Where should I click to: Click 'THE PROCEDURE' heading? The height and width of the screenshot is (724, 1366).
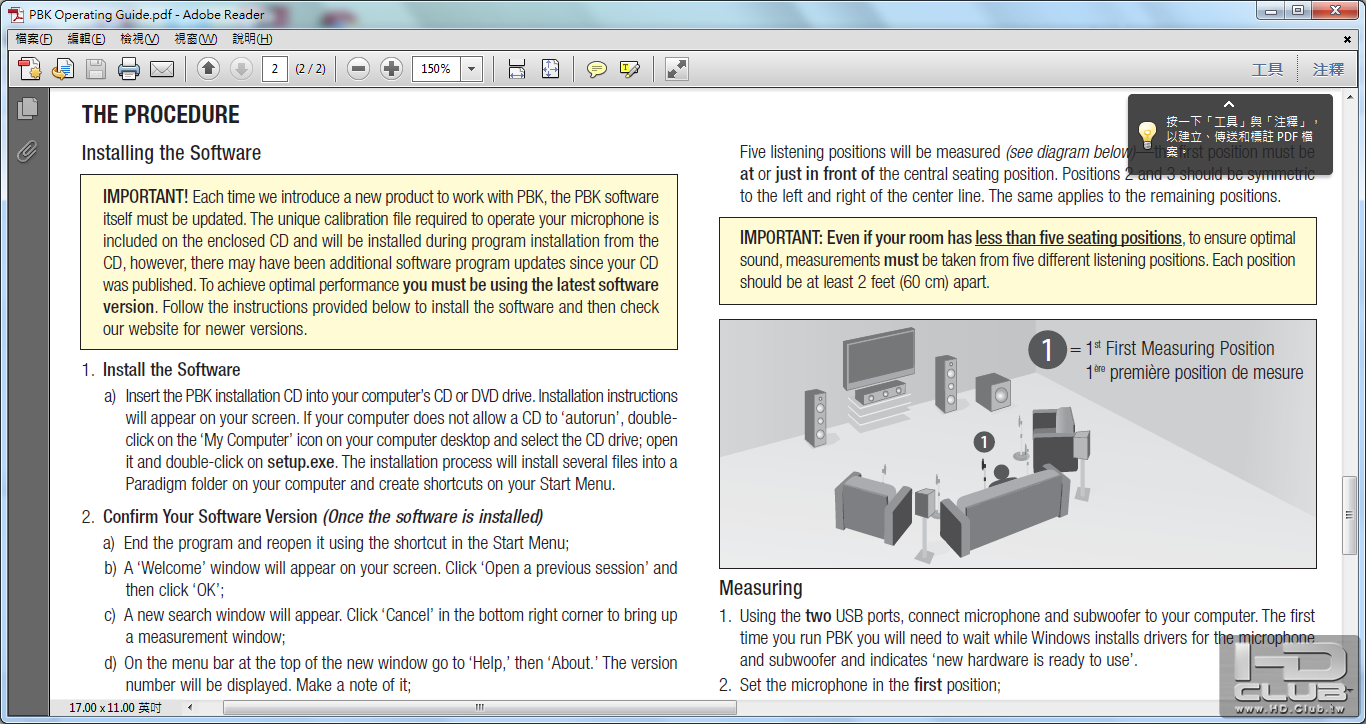coord(161,114)
